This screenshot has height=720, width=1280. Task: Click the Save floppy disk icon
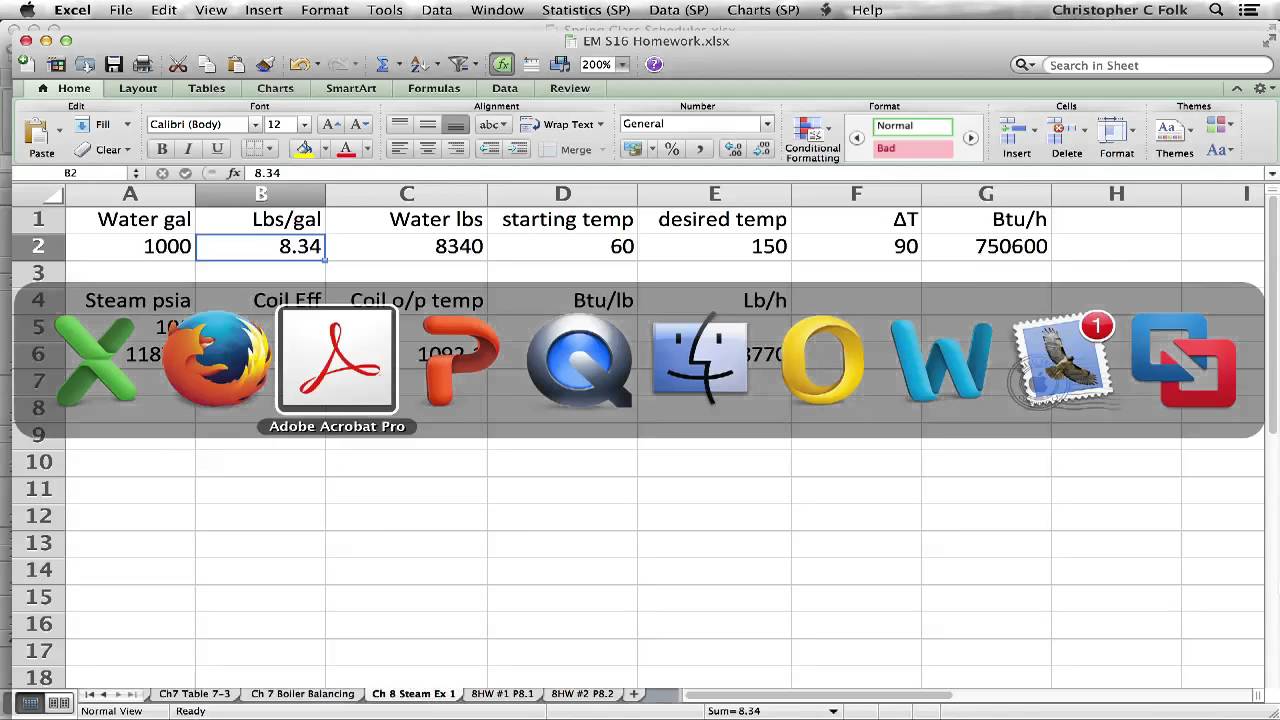coord(114,65)
